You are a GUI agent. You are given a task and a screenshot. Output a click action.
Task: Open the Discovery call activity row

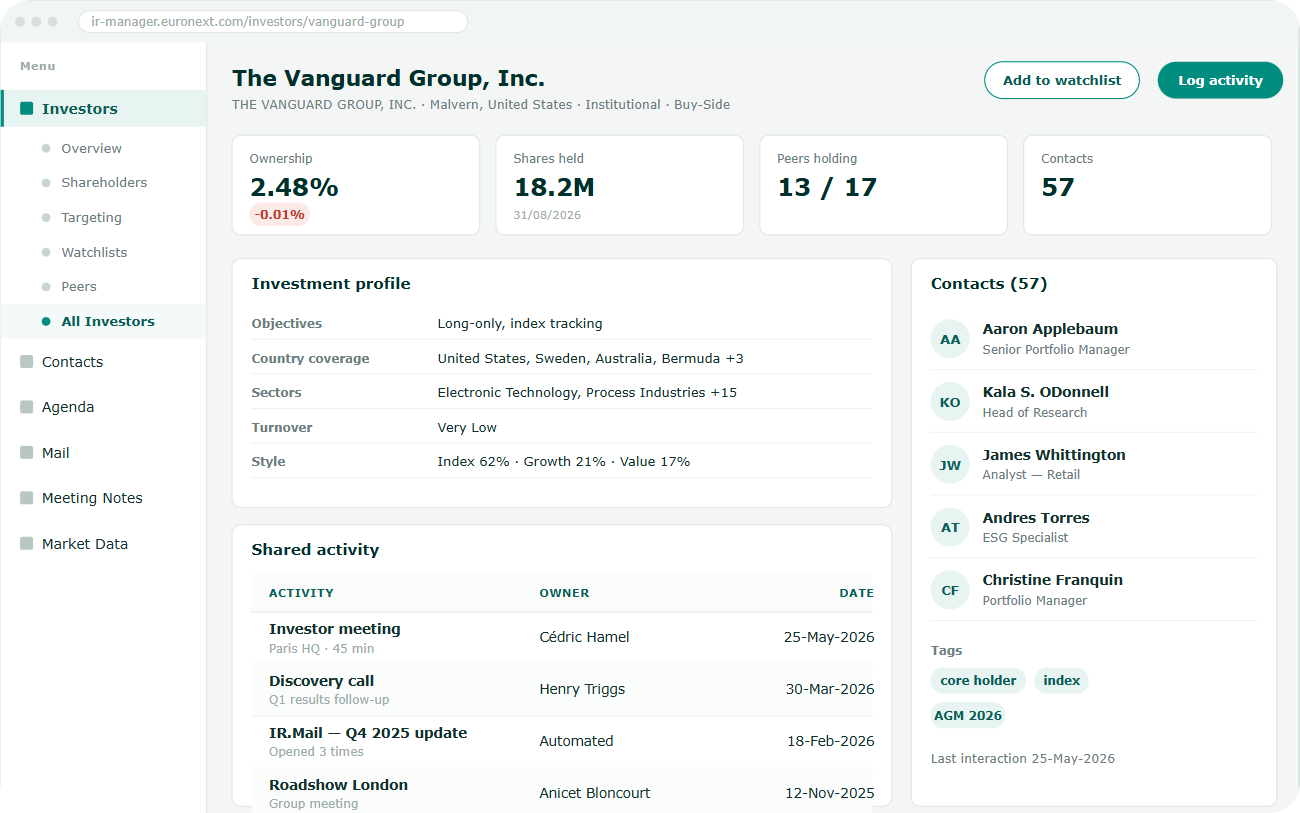562,690
